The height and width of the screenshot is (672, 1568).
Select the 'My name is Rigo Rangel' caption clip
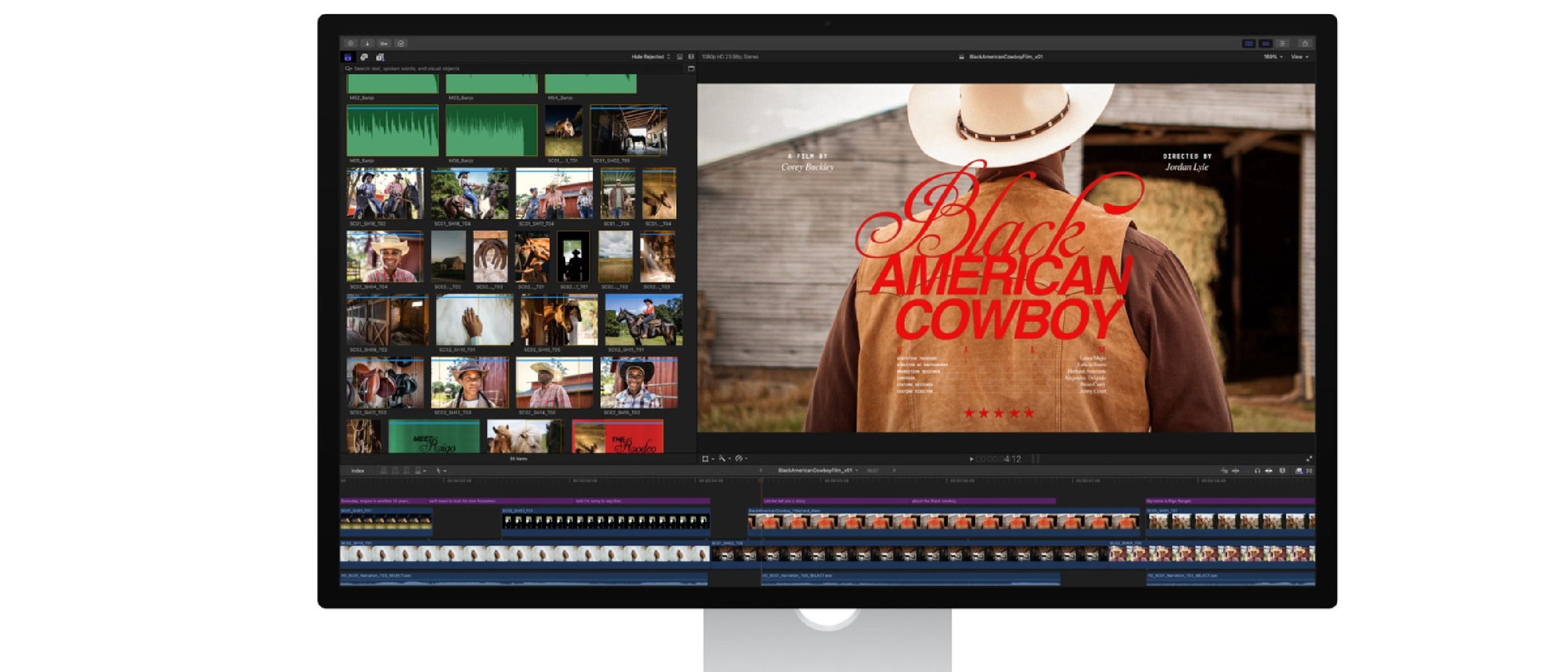1230,501
